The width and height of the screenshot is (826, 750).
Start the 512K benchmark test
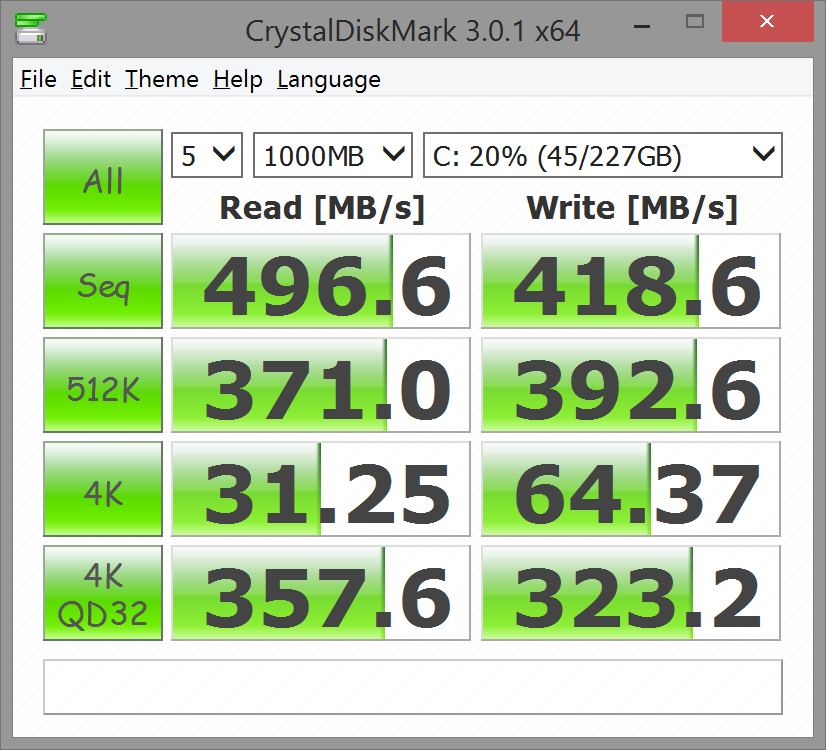pyautogui.click(x=103, y=385)
